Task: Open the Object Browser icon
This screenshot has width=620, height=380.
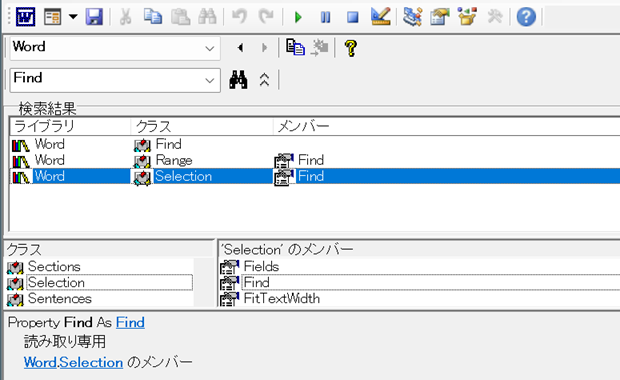Action: pyautogui.click(x=467, y=17)
